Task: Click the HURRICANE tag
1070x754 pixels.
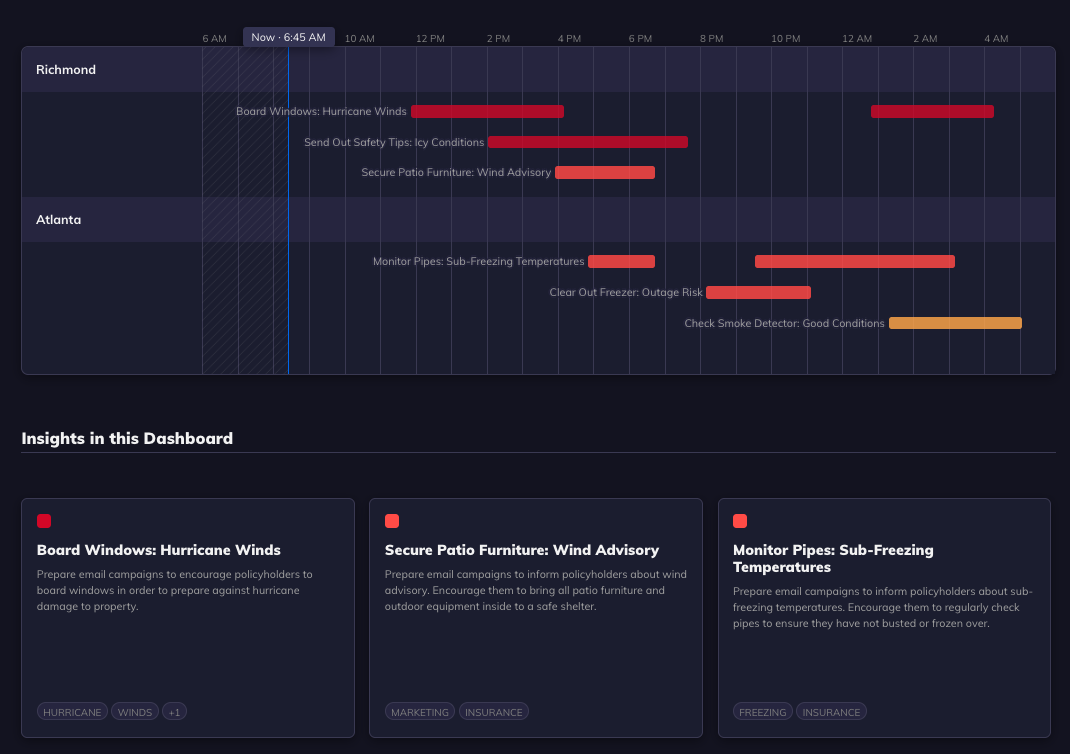Action: pyautogui.click(x=72, y=712)
